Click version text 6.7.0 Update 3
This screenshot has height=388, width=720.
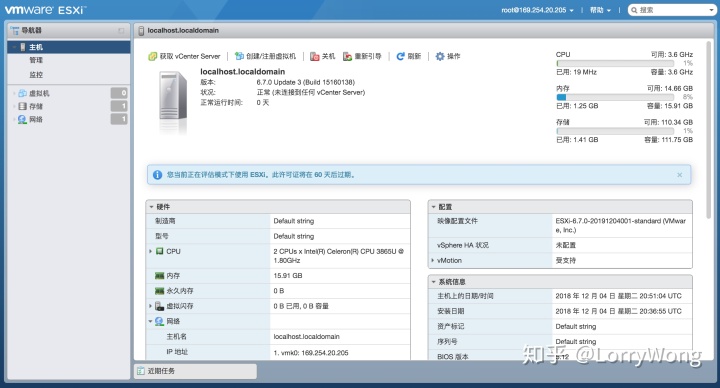(306, 82)
